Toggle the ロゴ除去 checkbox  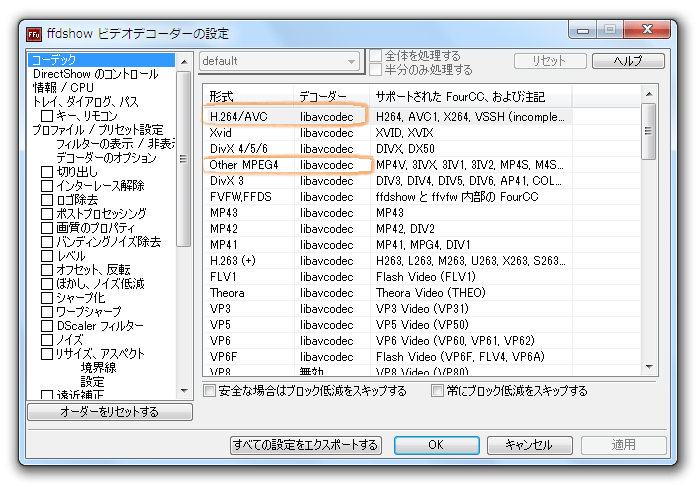click(47, 200)
